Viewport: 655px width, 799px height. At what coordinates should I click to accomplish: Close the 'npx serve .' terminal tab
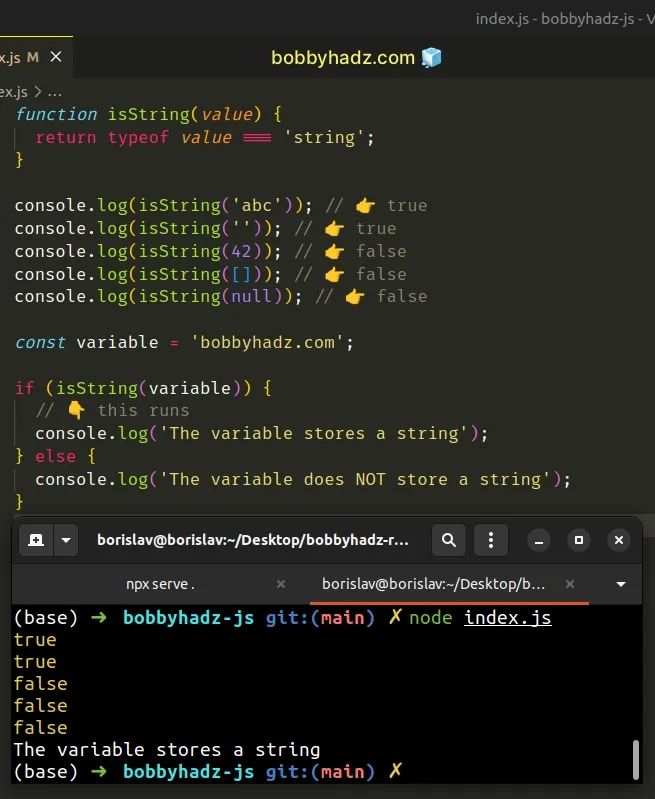(x=281, y=584)
